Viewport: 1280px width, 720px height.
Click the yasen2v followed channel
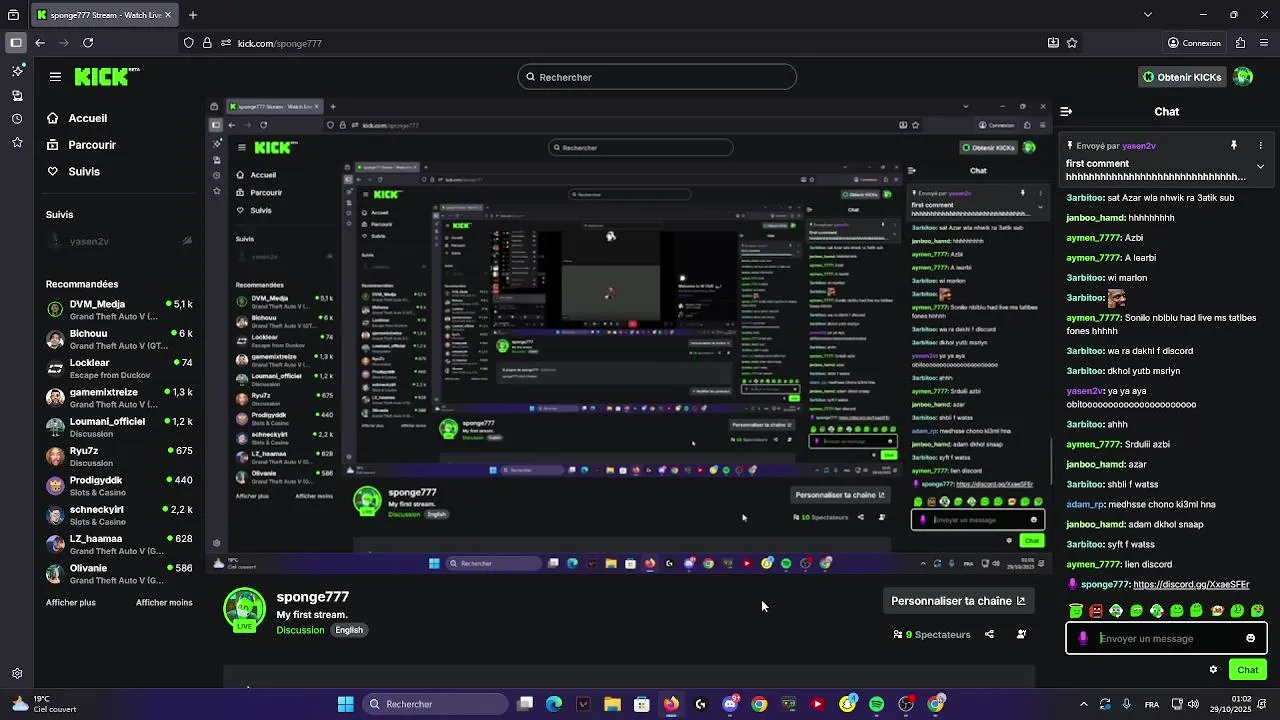(119, 241)
